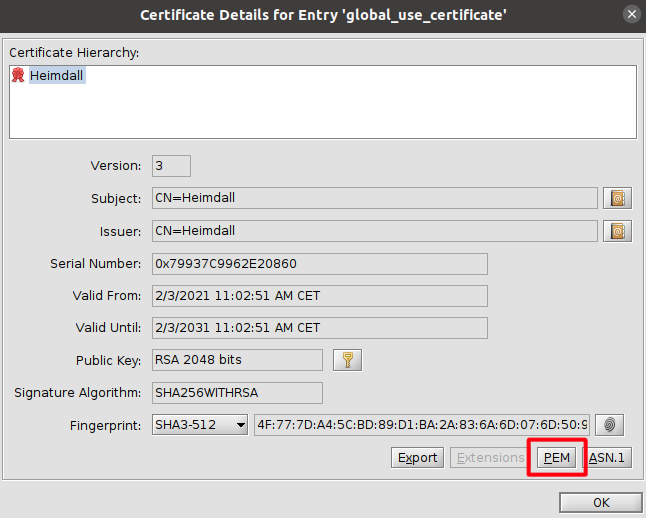Click the Valid From date field

319,296
